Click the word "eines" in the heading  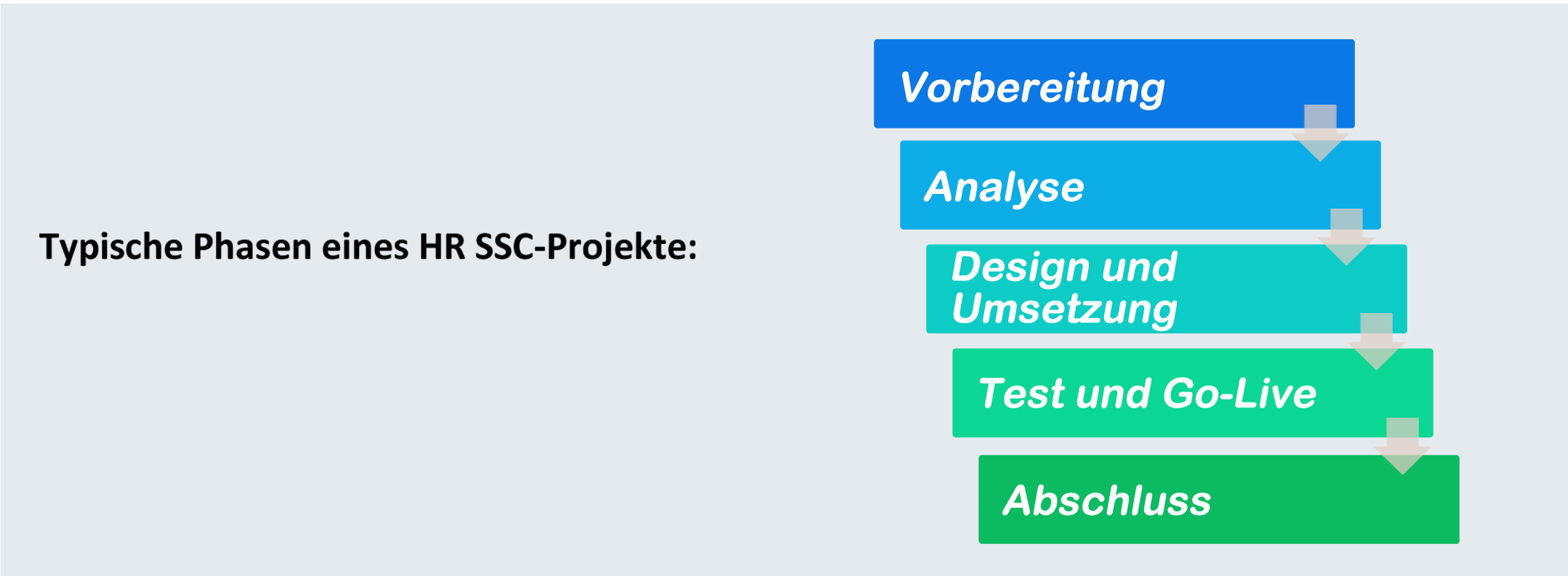[365, 246]
